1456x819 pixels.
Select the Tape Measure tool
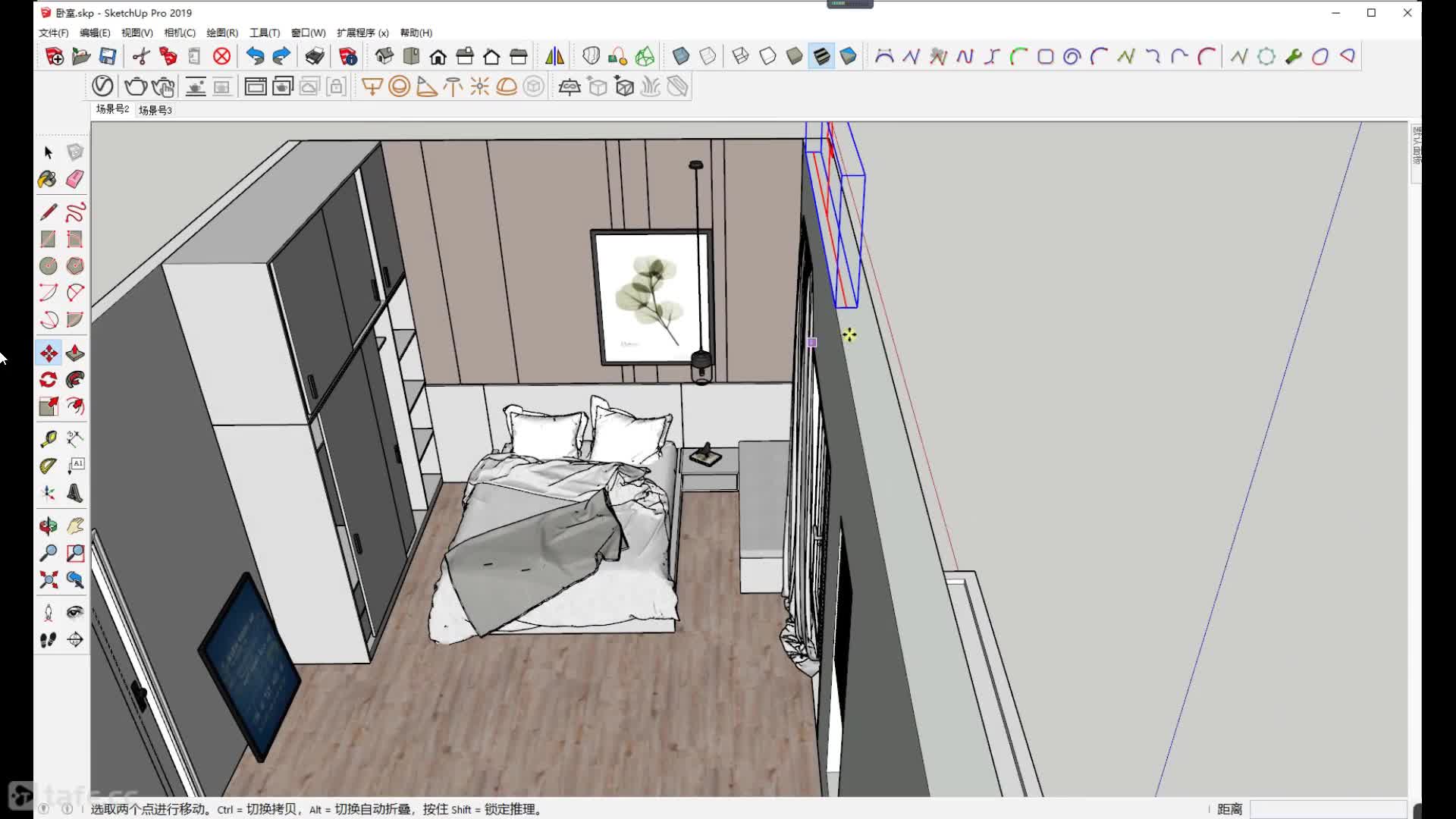point(49,439)
